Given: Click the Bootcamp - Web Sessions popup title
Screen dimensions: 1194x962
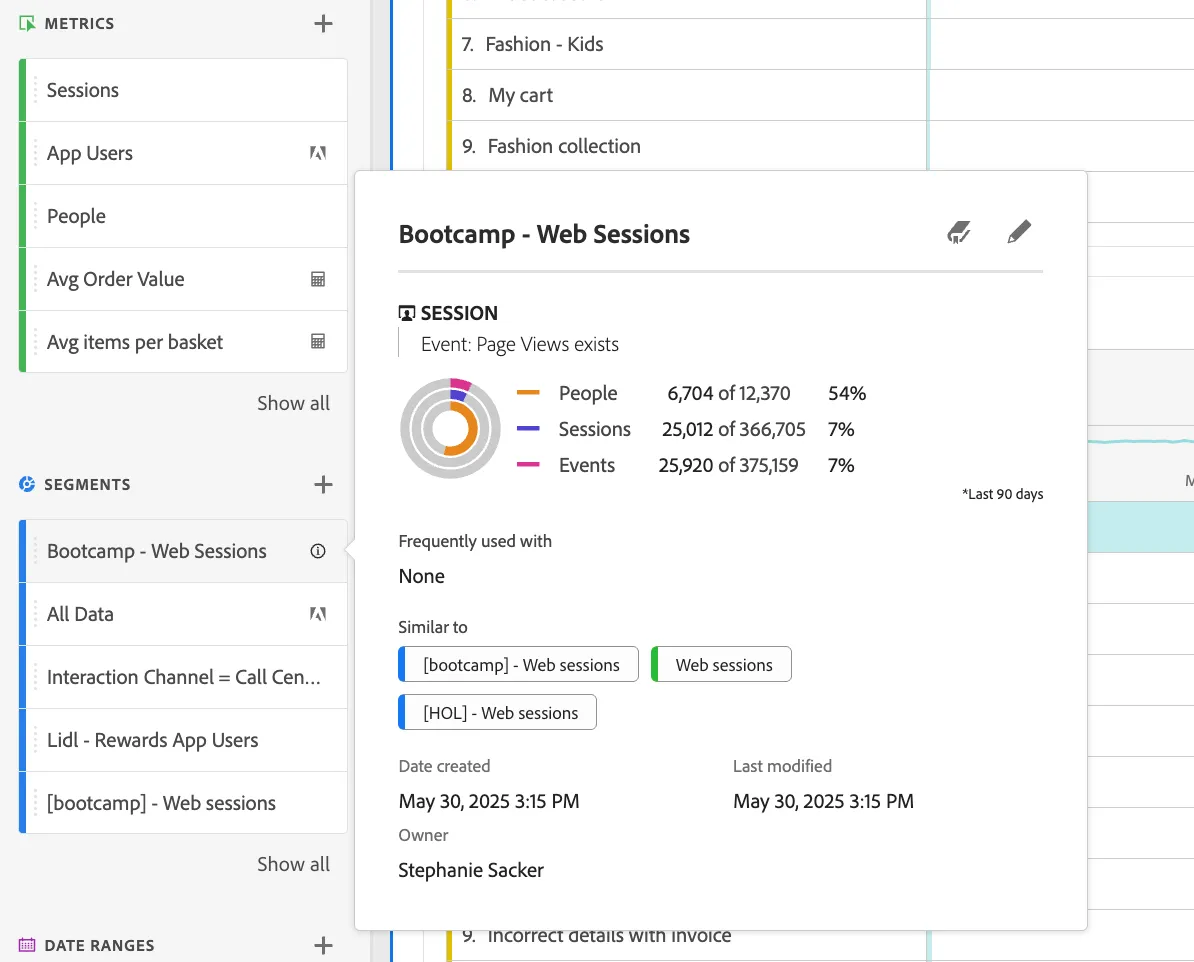Looking at the screenshot, I should coord(544,234).
